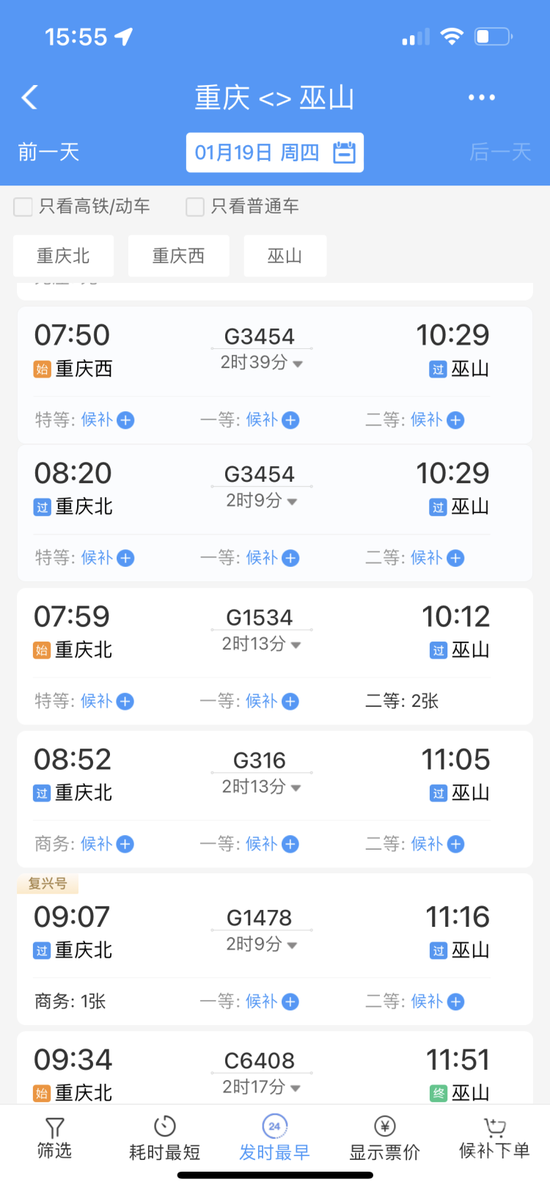The height and width of the screenshot is (1190, 550).
Task: Tap the 筛选 filter funnel icon
Action: click(55, 1128)
